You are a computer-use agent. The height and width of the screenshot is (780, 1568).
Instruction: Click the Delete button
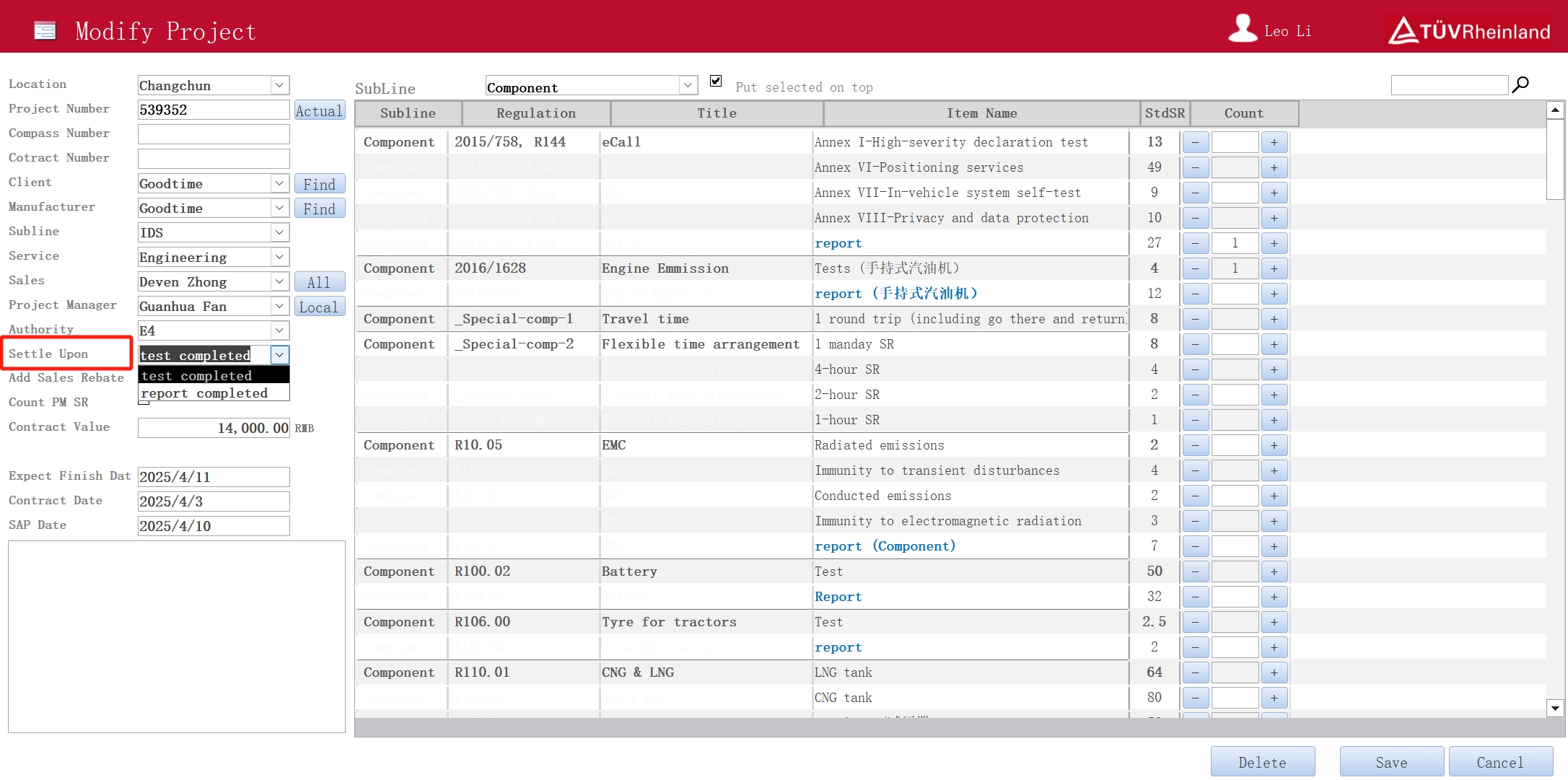(1263, 762)
